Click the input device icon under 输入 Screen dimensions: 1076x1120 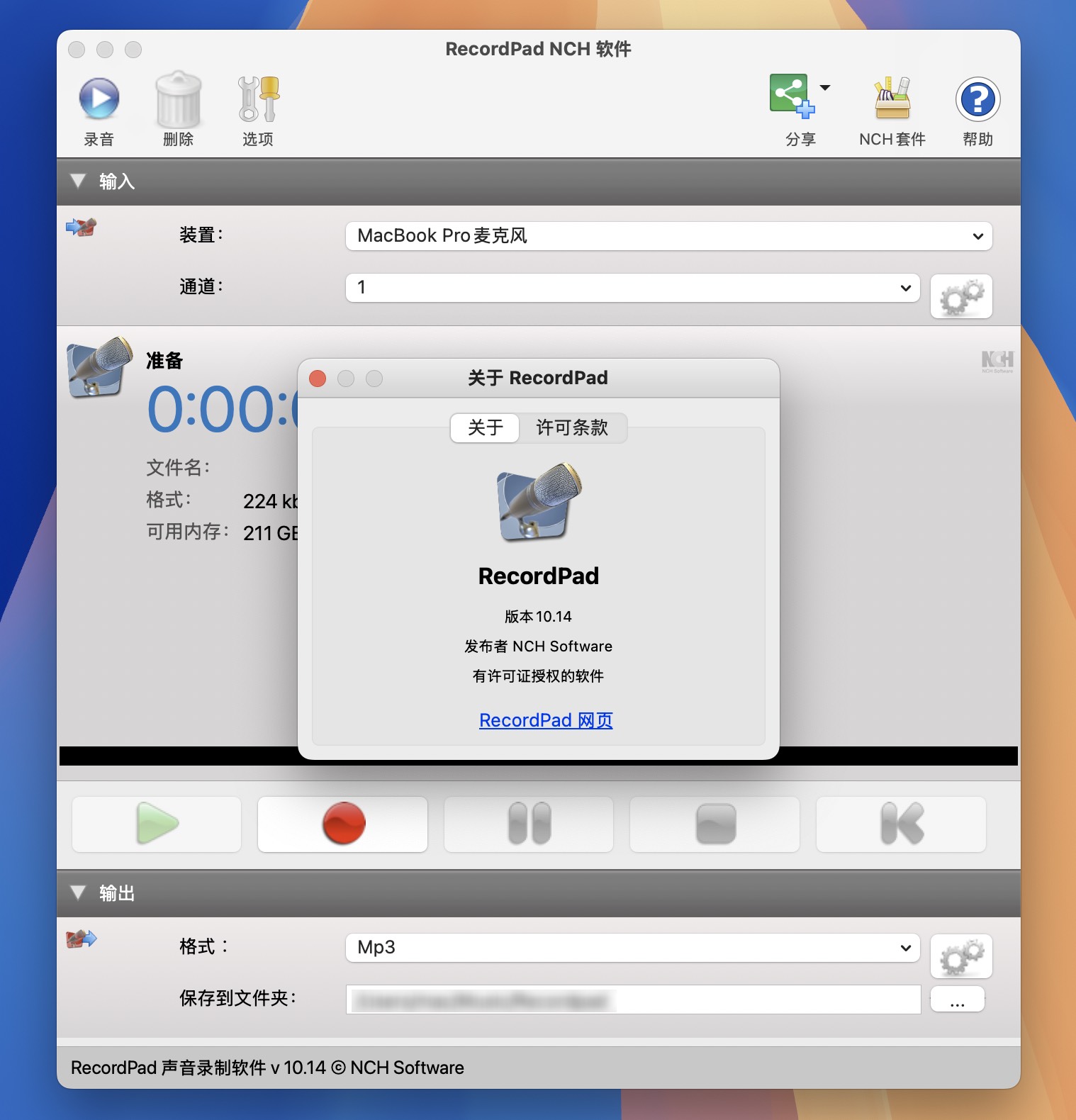click(x=81, y=227)
